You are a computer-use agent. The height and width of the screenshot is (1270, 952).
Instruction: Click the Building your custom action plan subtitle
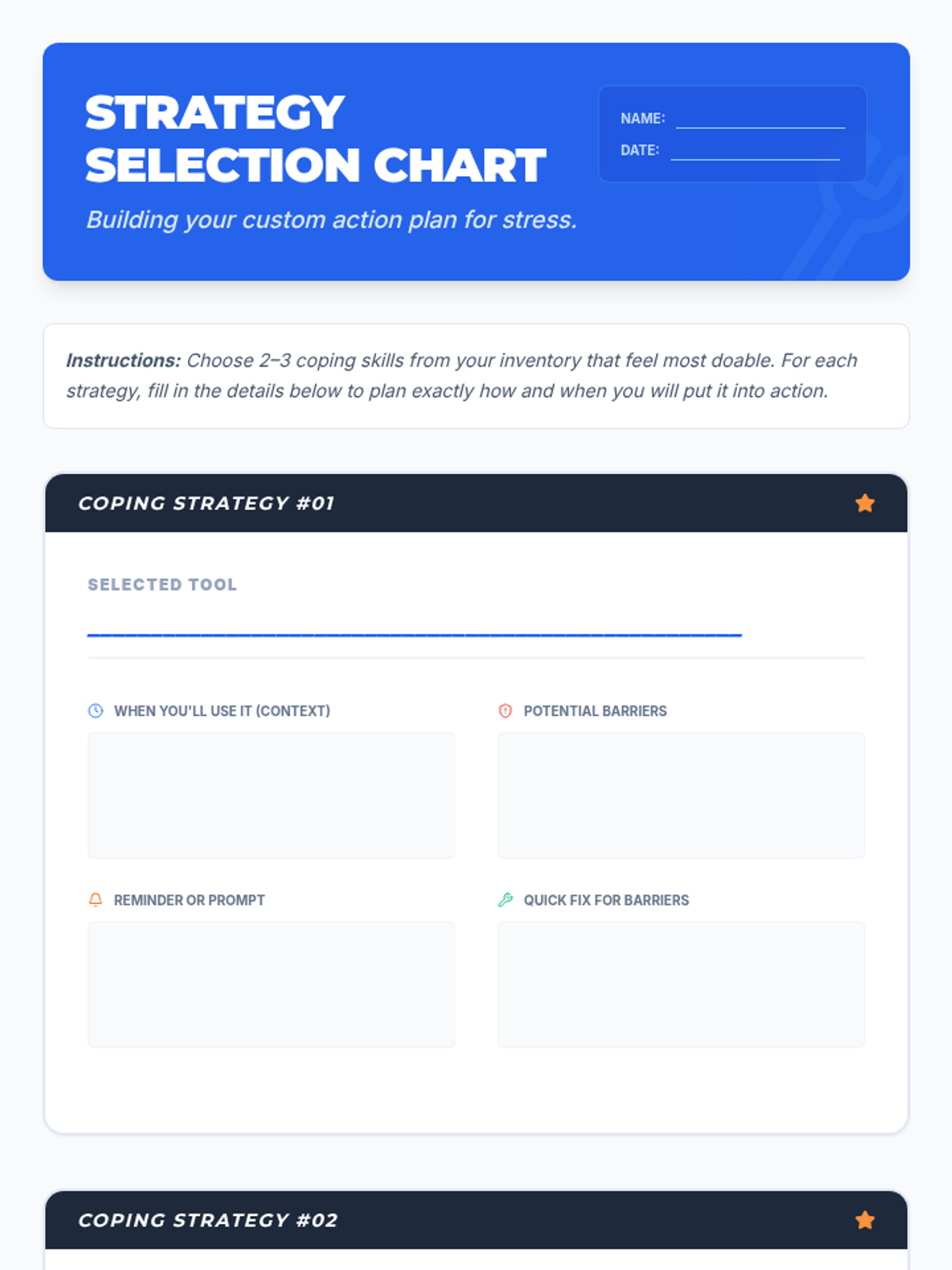[332, 220]
